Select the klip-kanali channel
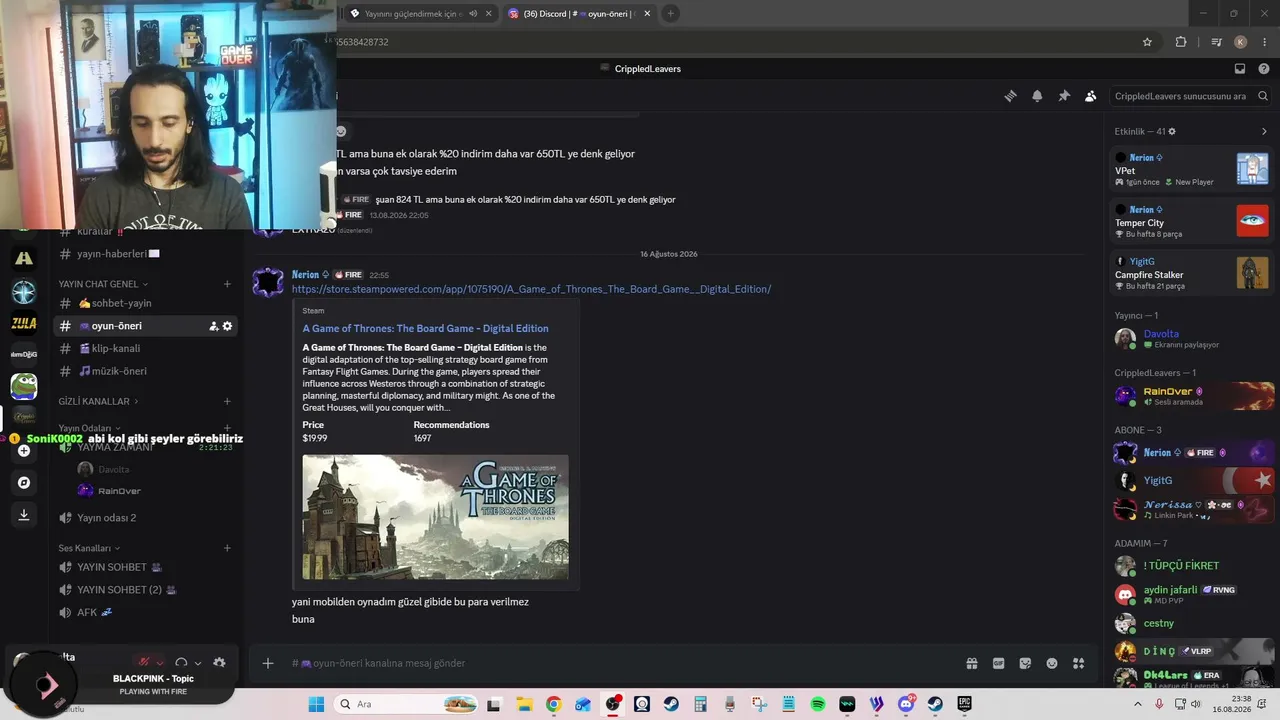This screenshot has height=720, width=1280. click(x=145, y=348)
